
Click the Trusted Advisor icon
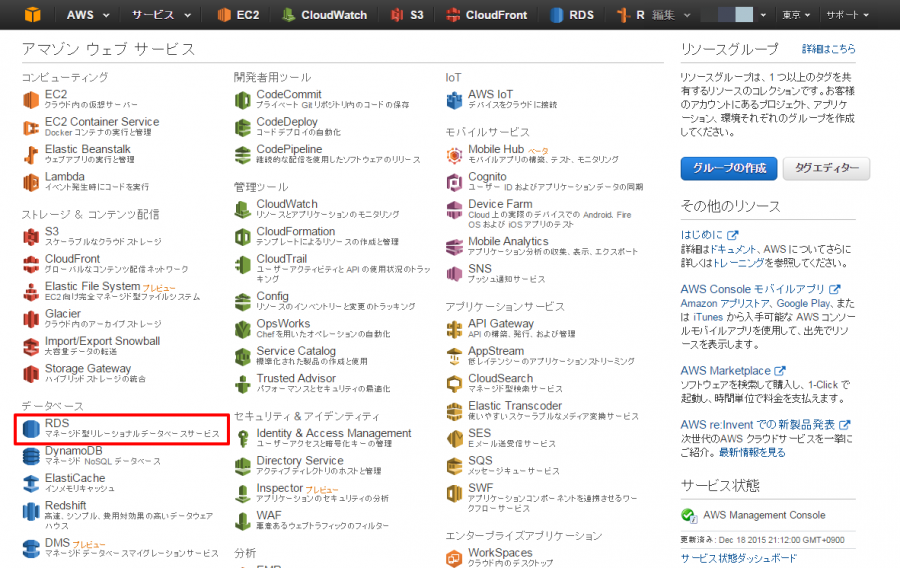(243, 384)
